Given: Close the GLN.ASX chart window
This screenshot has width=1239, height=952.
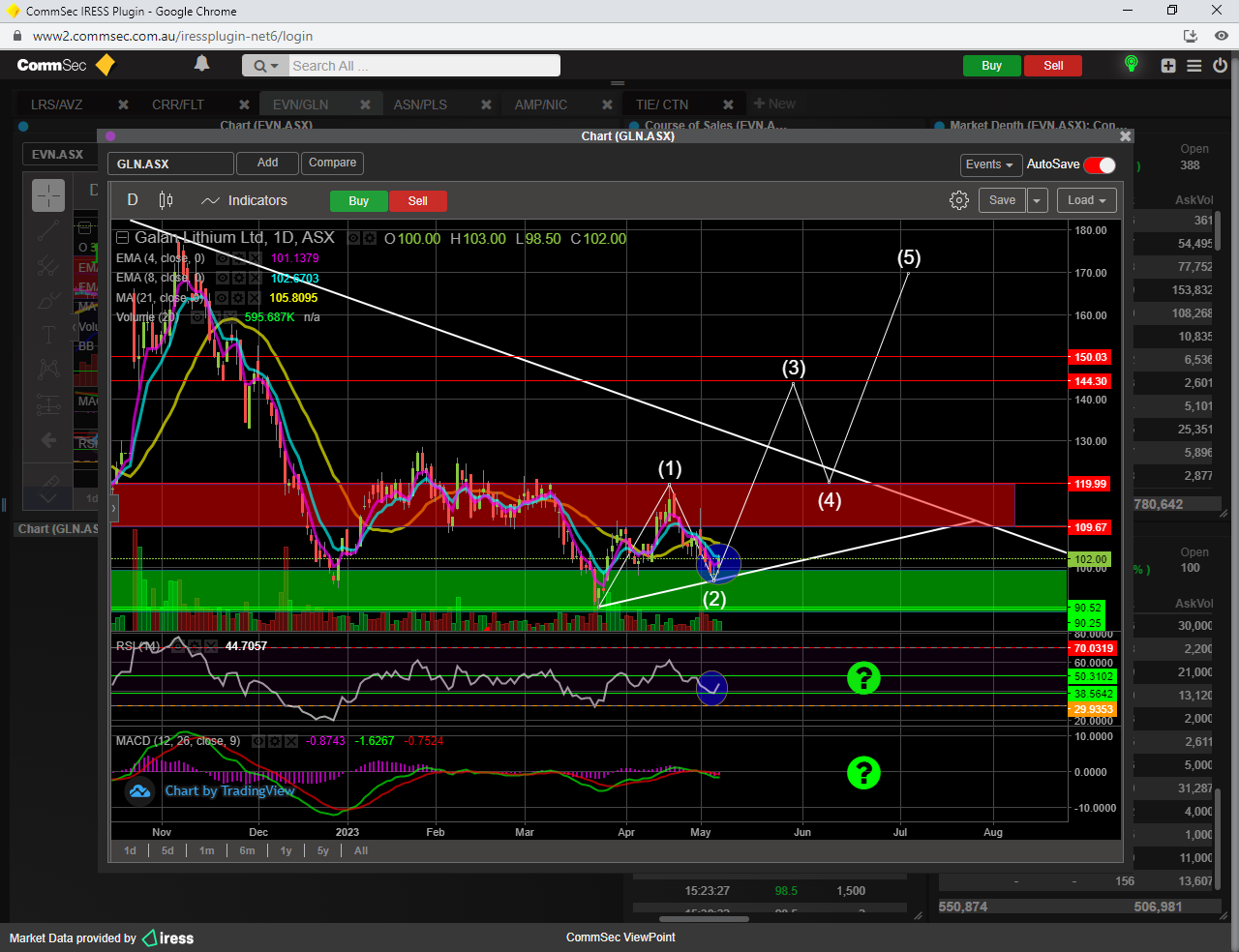Looking at the screenshot, I should point(1125,136).
